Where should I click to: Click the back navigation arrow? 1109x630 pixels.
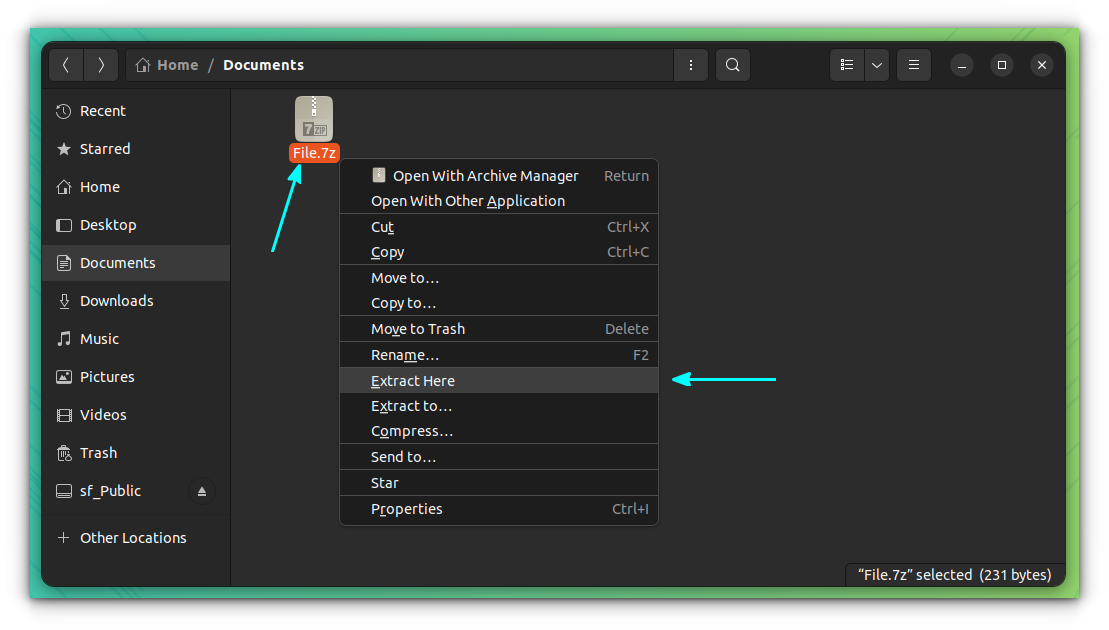click(66, 64)
